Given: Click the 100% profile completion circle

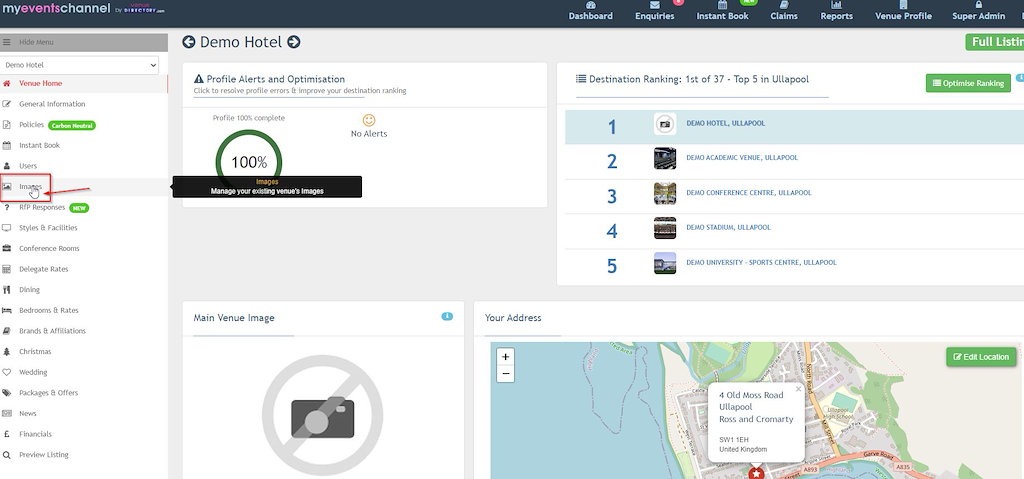Looking at the screenshot, I should click(x=249, y=162).
